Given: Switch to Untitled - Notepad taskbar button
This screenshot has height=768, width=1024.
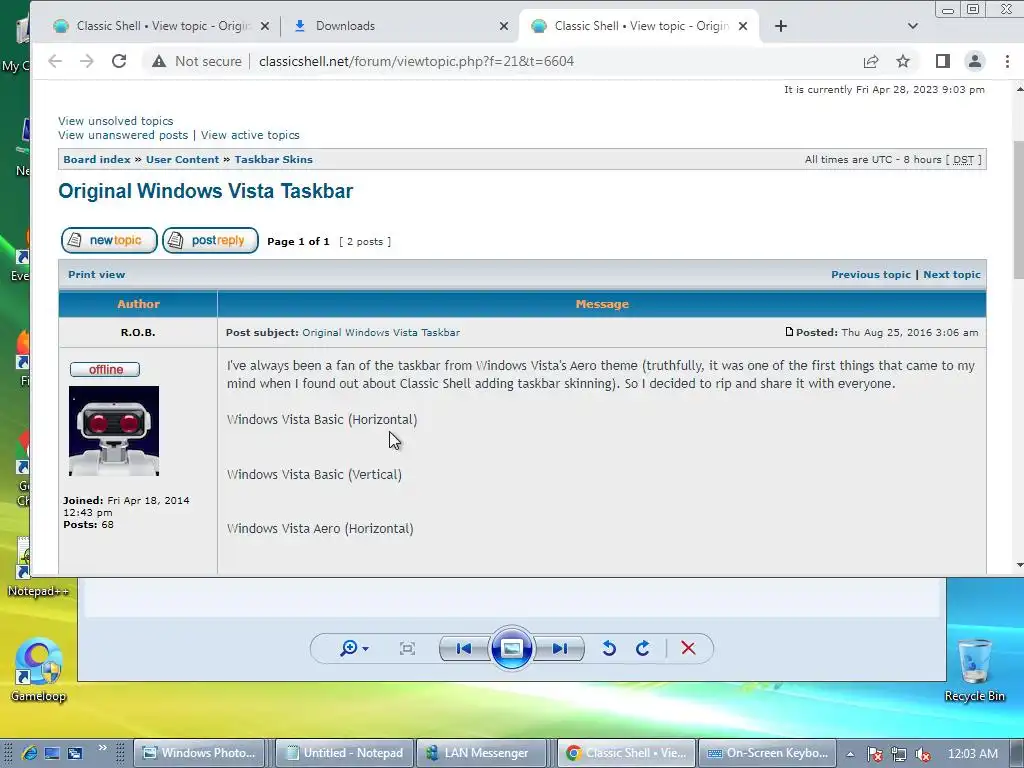Looking at the screenshot, I should [345, 753].
